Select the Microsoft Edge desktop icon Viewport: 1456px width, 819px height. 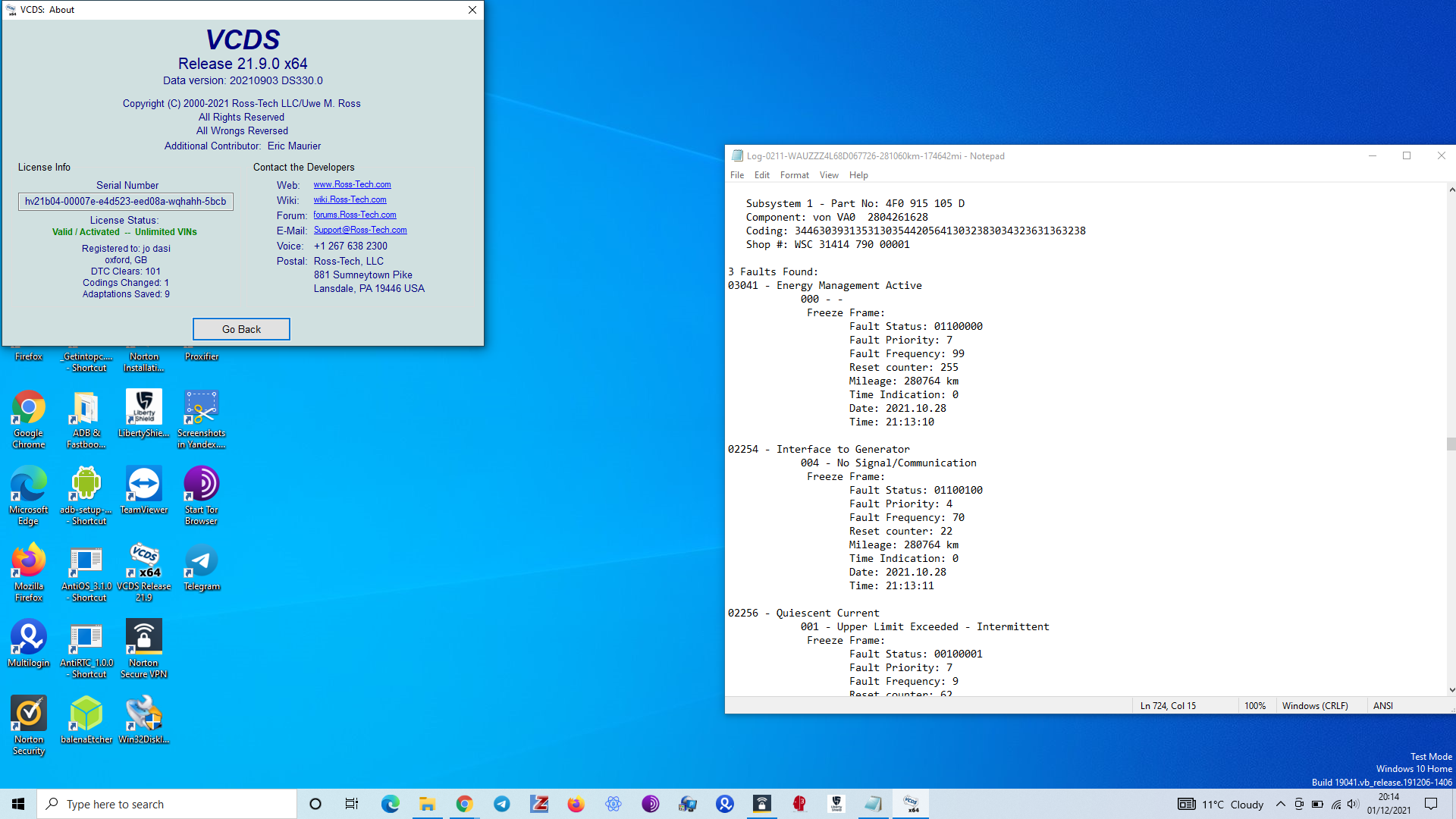click(29, 497)
